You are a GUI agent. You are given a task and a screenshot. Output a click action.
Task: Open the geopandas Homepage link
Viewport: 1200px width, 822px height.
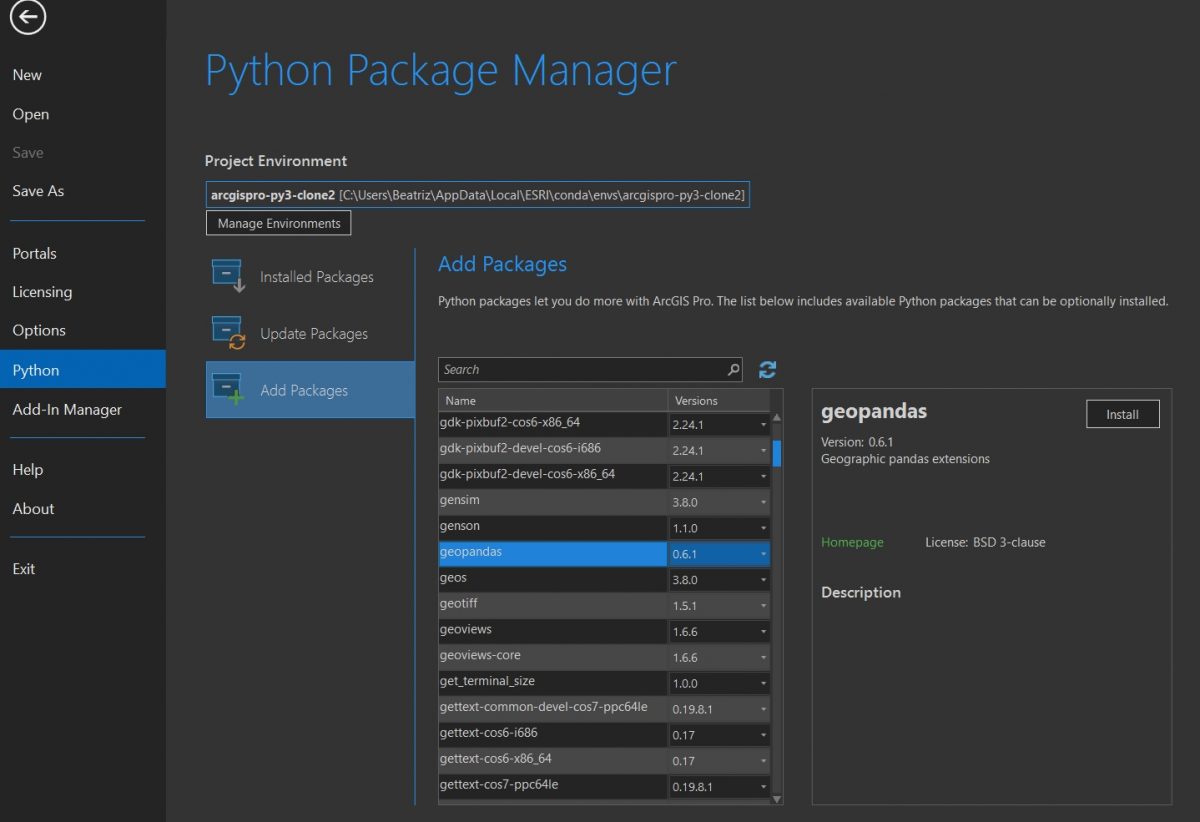tap(852, 542)
